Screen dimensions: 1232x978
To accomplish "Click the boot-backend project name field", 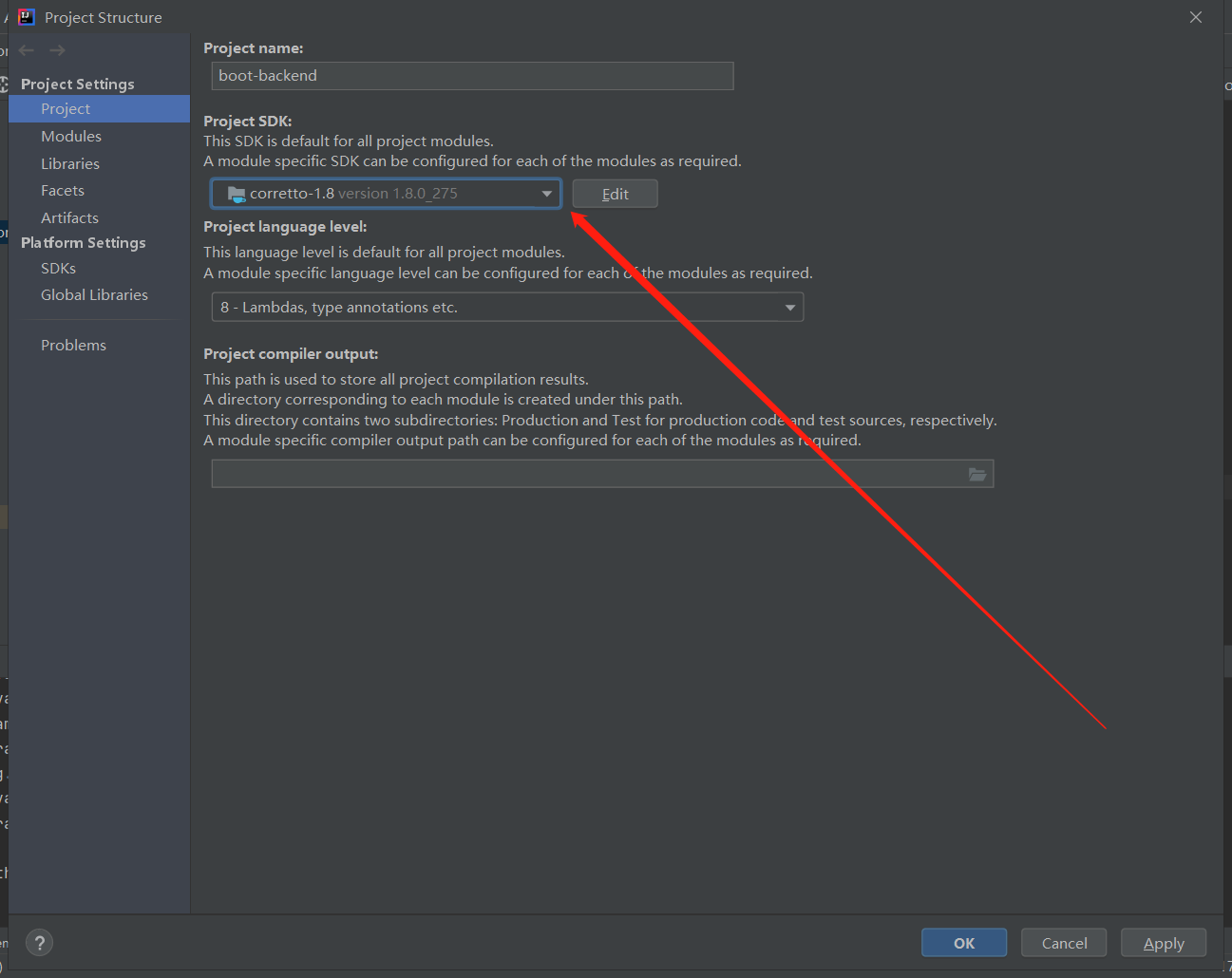I will [x=472, y=76].
